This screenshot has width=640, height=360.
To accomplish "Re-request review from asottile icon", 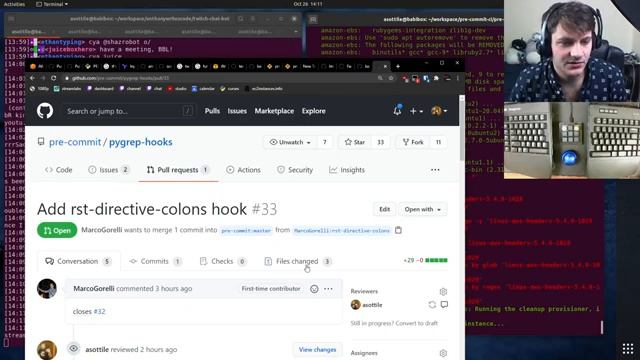I will 432,304.
